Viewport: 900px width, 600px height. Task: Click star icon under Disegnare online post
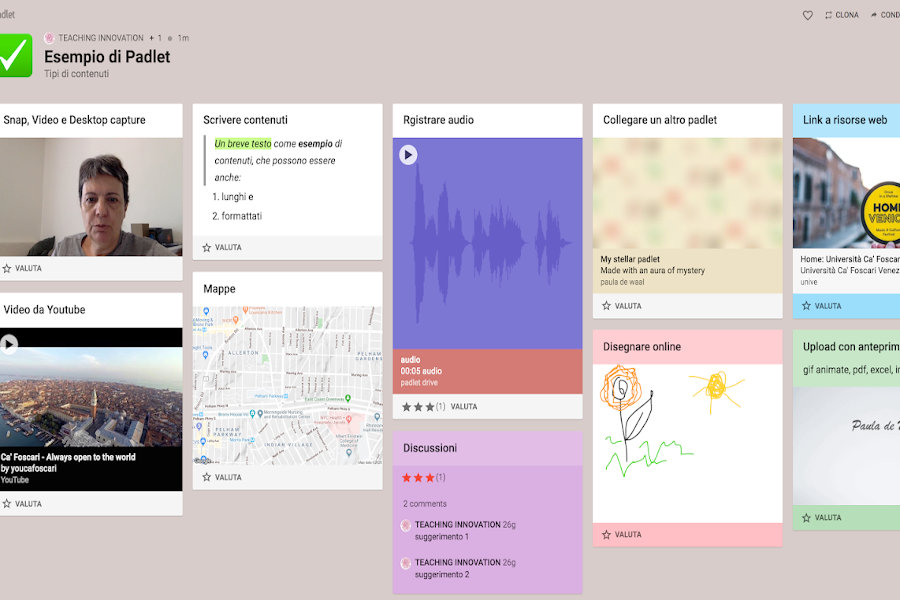[x=607, y=535]
